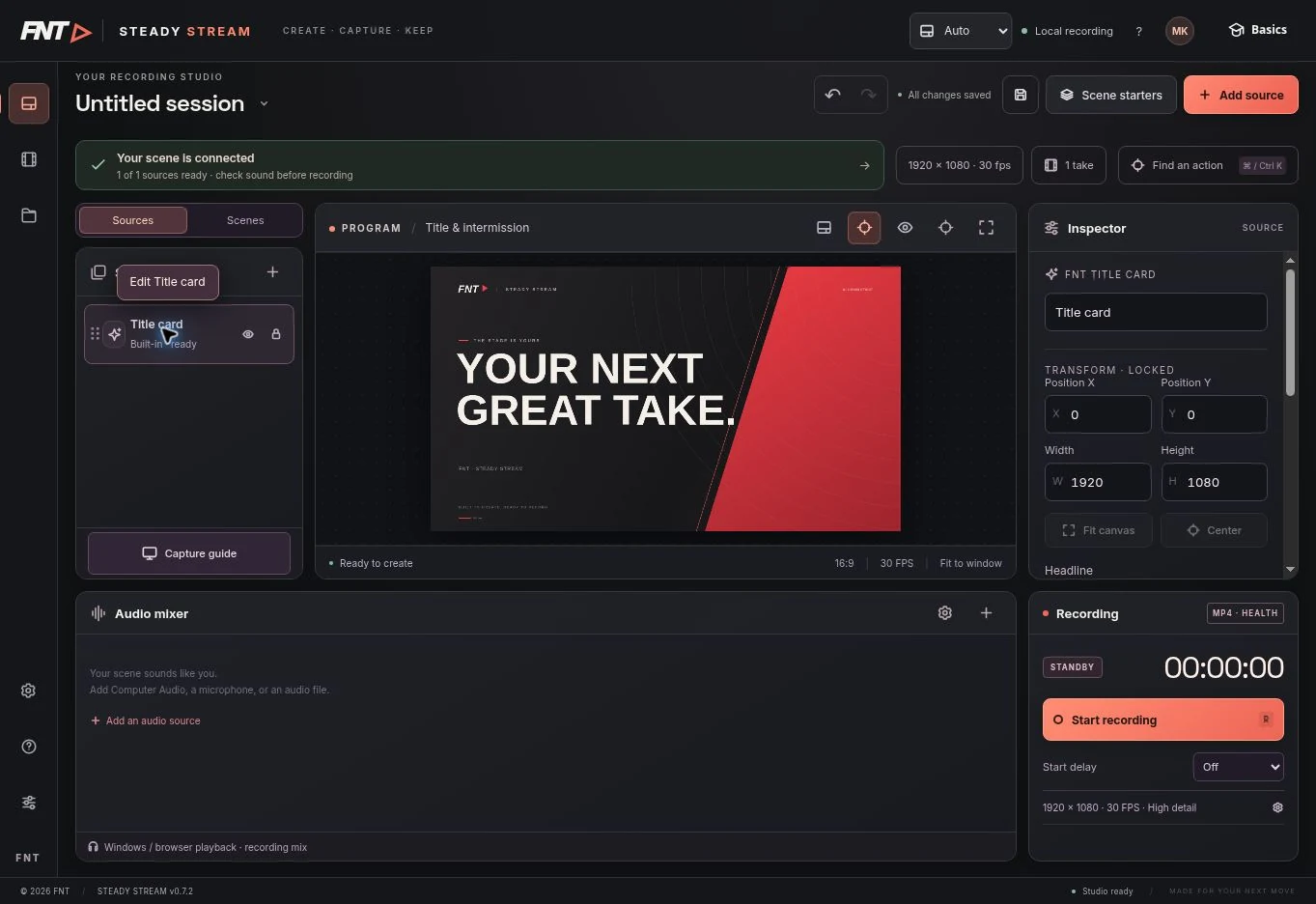Toggle preview eye visibility in Program toolbar
The width and height of the screenshot is (1316, 904).
point(905,228)
